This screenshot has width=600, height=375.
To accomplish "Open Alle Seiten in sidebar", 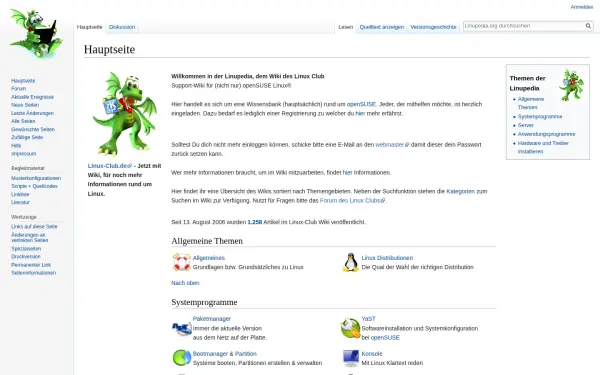I will click(23, 121).
